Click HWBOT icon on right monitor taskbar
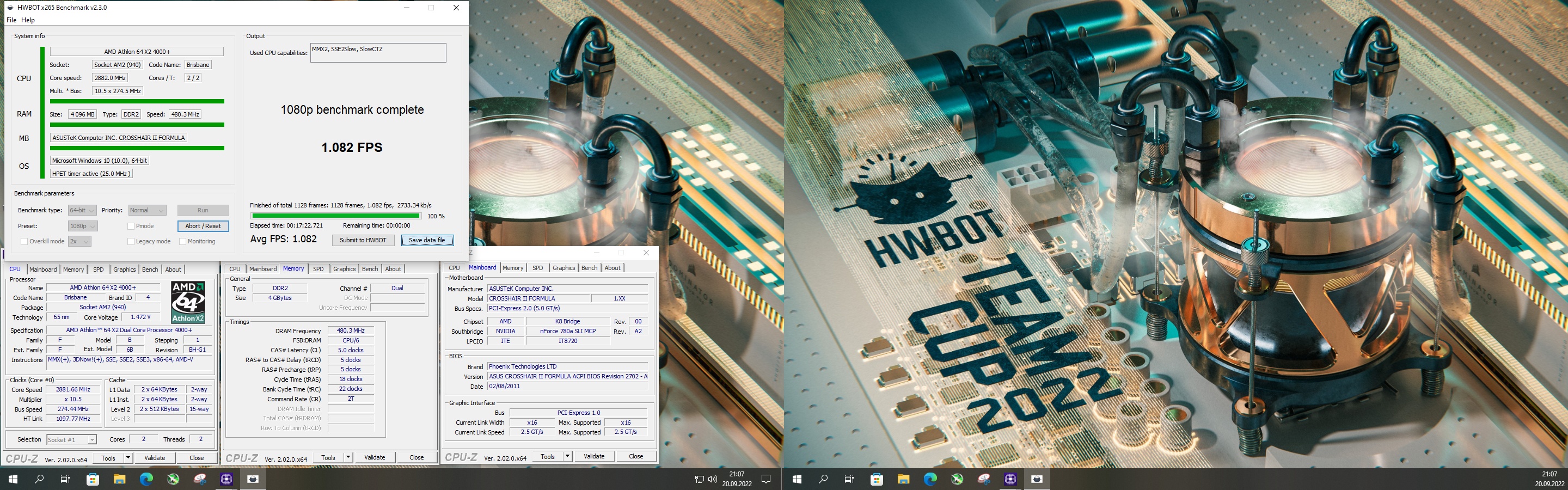This screenshot has height=490, width=1568. point(1037,479)
